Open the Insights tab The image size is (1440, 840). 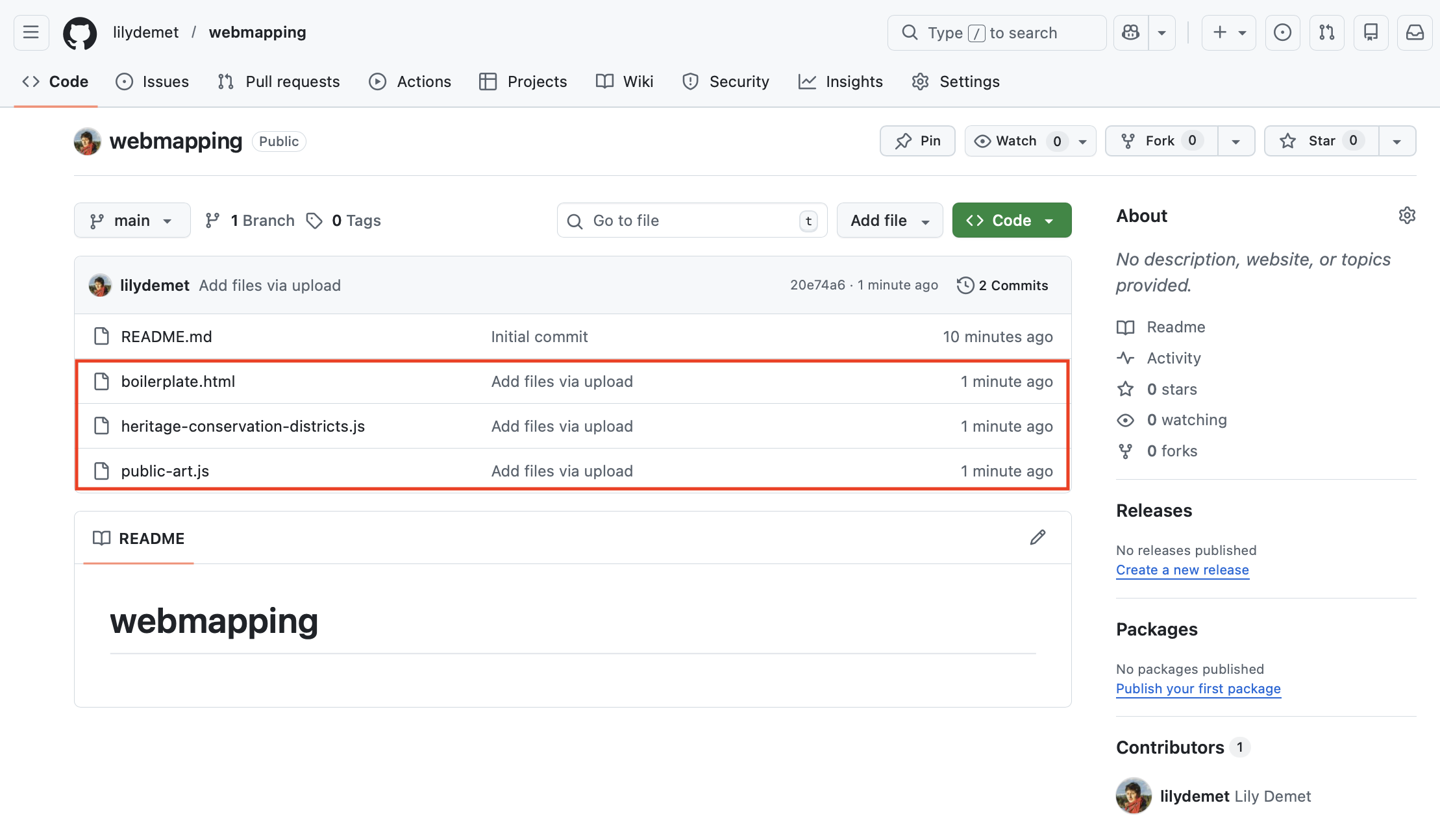(841, 82)
